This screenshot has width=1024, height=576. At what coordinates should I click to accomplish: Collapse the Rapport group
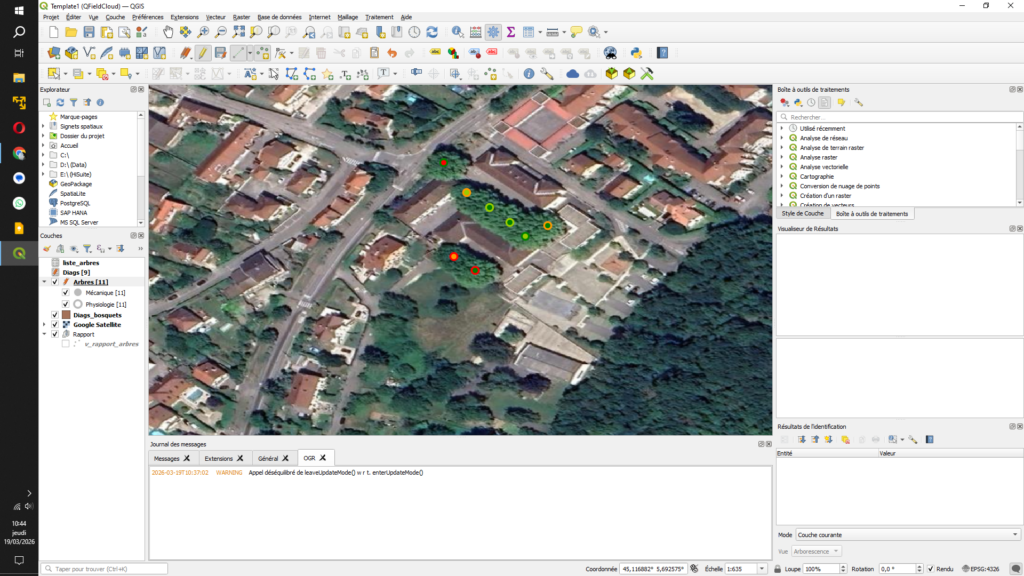click(x=44, y=334)
